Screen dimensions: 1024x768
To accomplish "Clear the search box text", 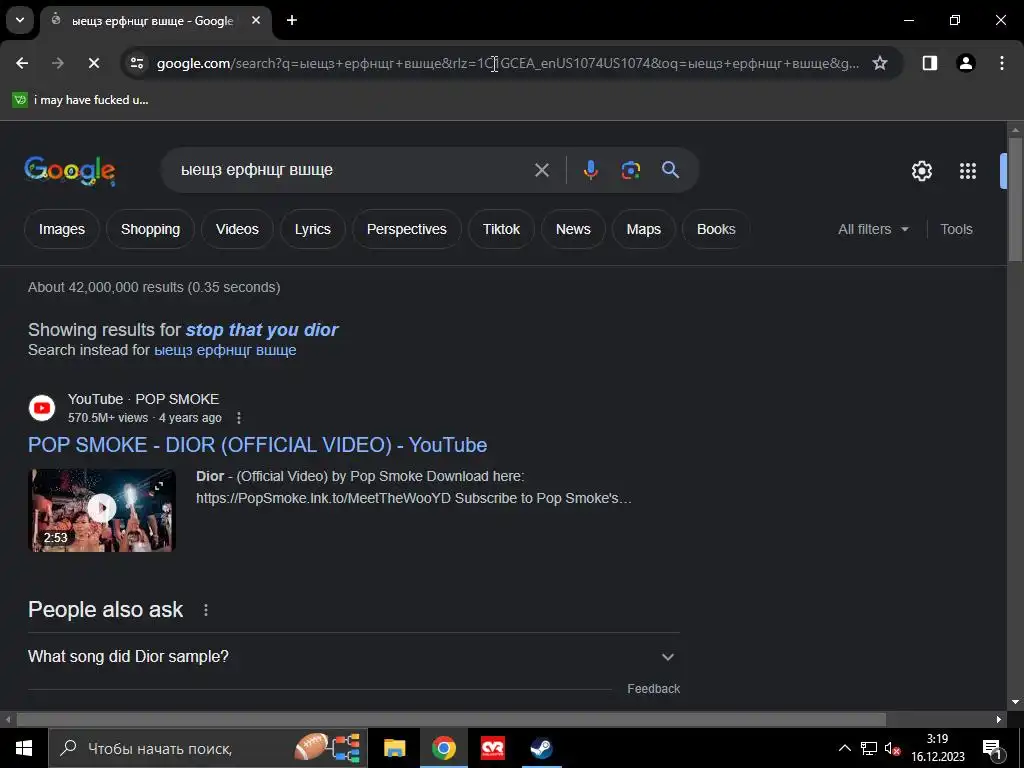I will [542, 170].
